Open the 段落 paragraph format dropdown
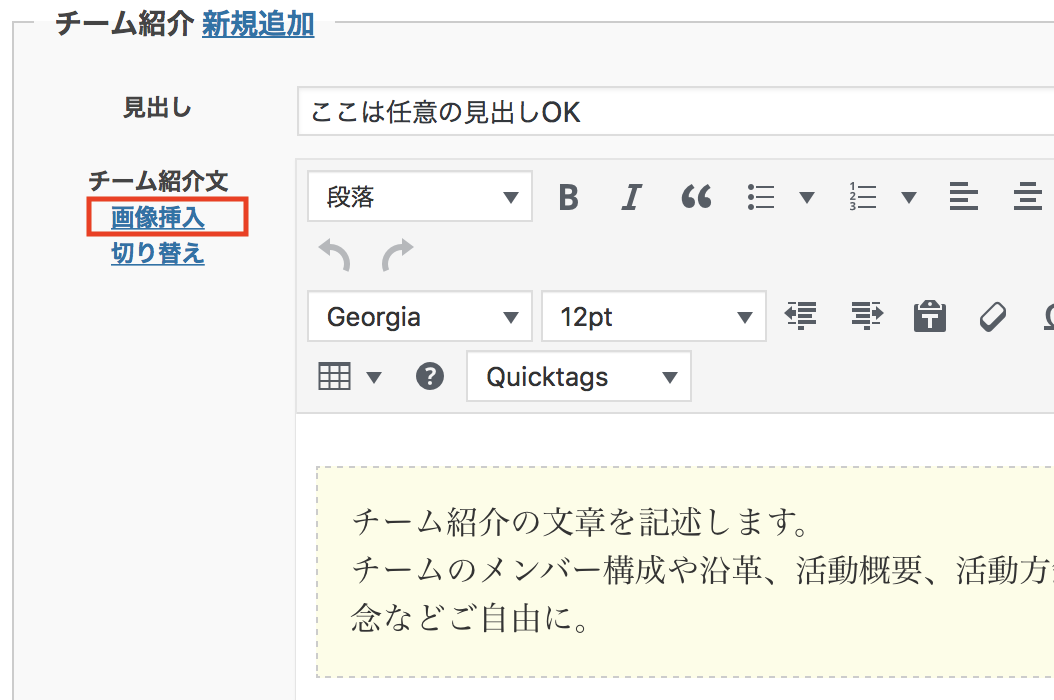1054x700 pixels. [419, 196]
